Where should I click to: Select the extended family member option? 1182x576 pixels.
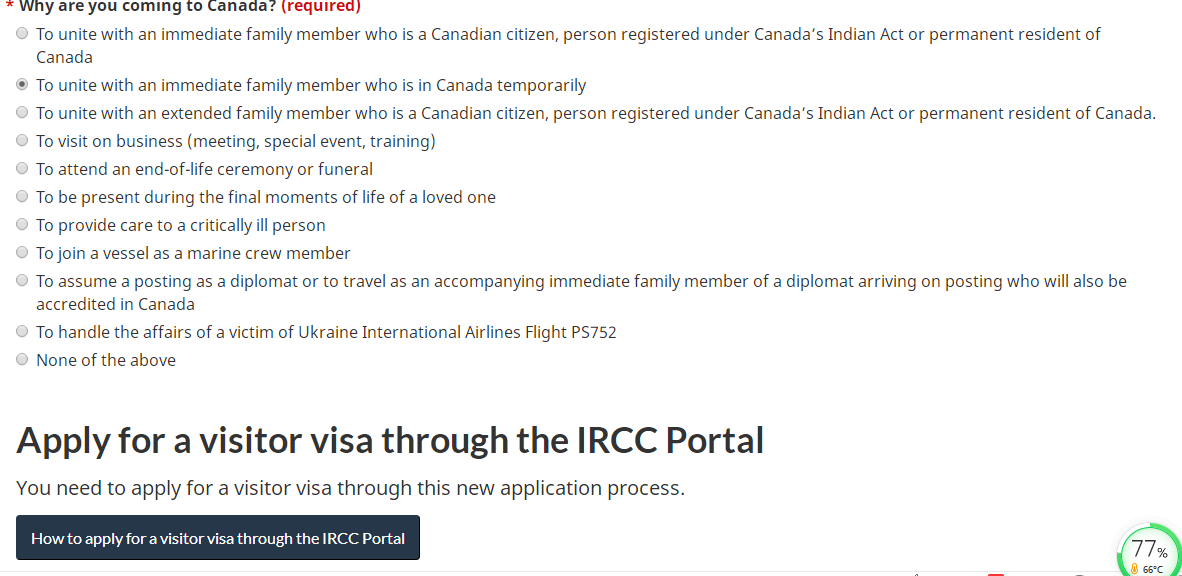[x=21, y=112]
